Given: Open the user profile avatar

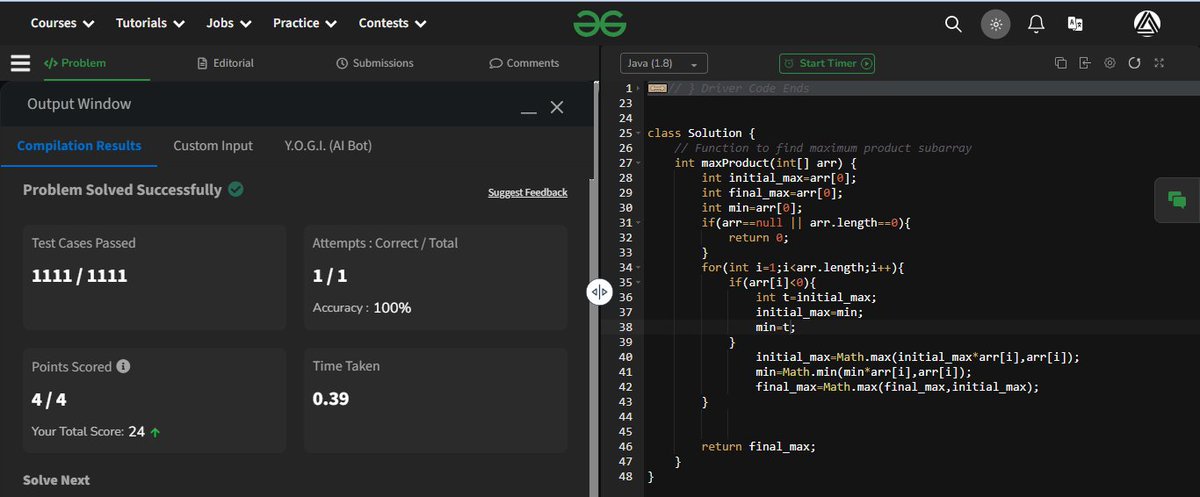Looking at the screenshot, I should [1147, 24].
